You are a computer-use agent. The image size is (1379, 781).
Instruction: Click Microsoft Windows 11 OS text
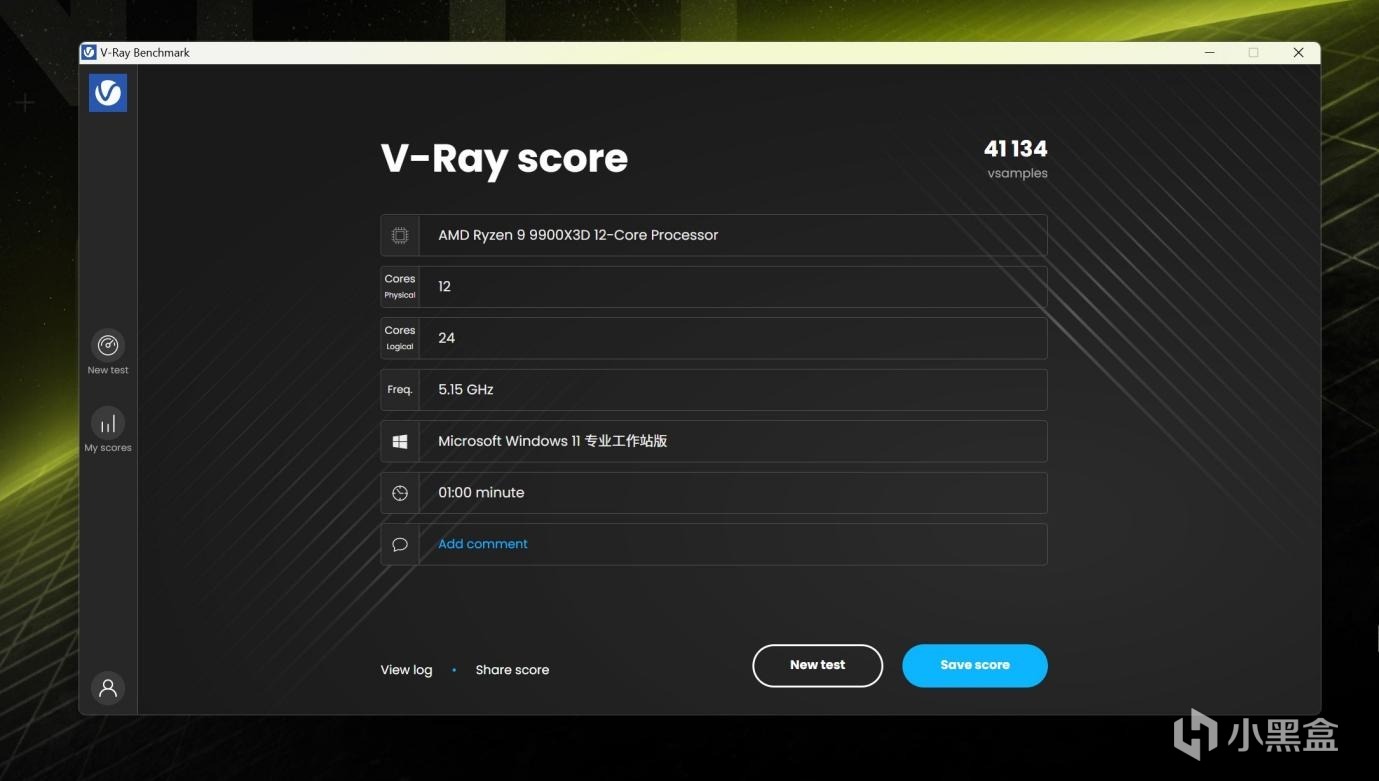pyautogui.click(x=553, y=441)
